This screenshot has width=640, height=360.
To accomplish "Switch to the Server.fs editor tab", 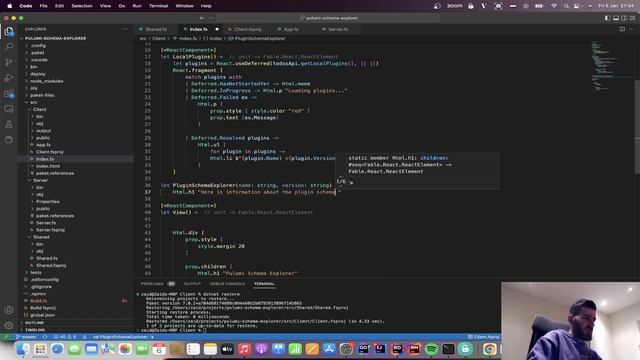I will click(338, 29).
